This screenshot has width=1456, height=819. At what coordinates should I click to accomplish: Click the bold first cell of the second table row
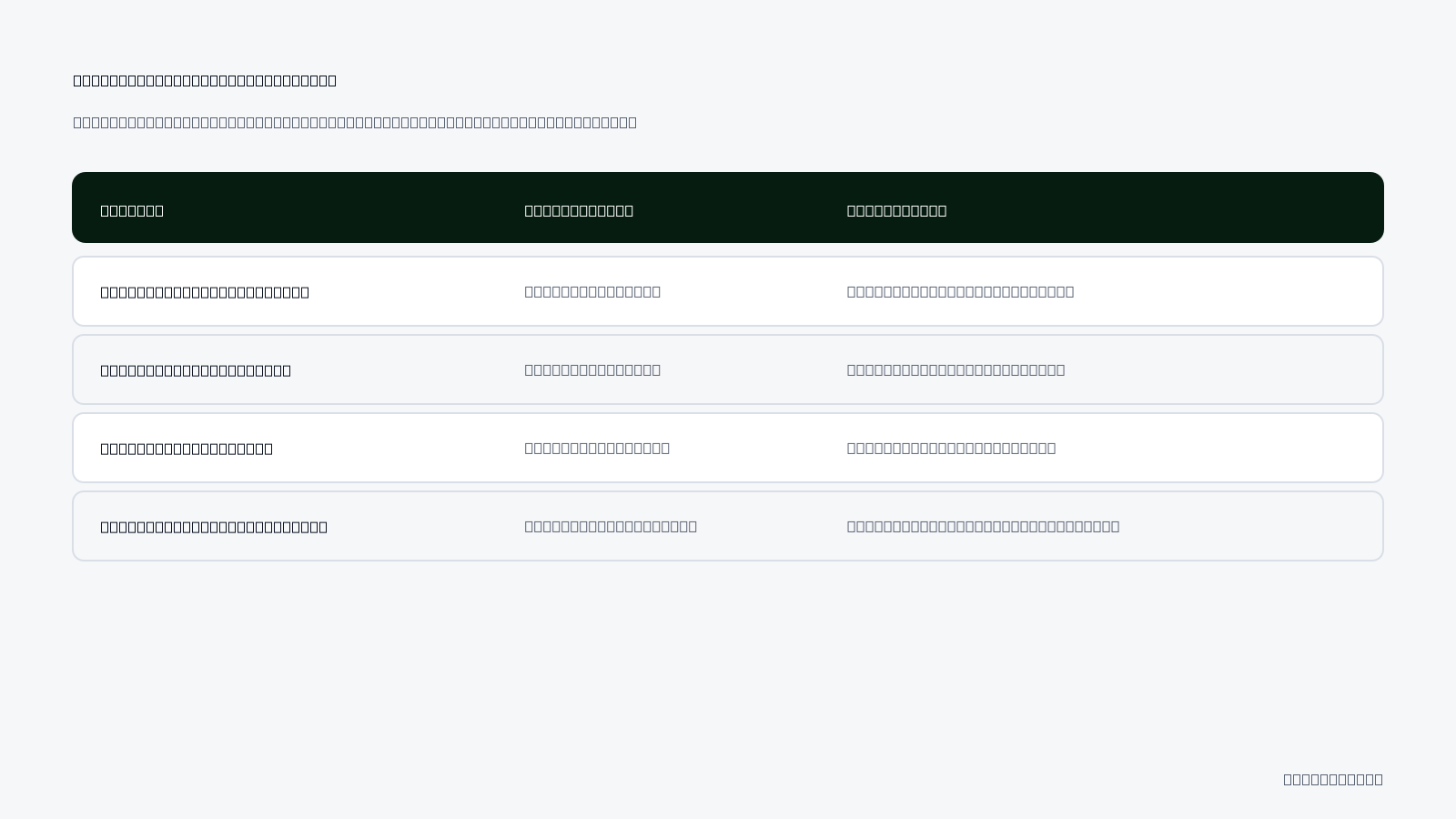click(x=196, y=370)
